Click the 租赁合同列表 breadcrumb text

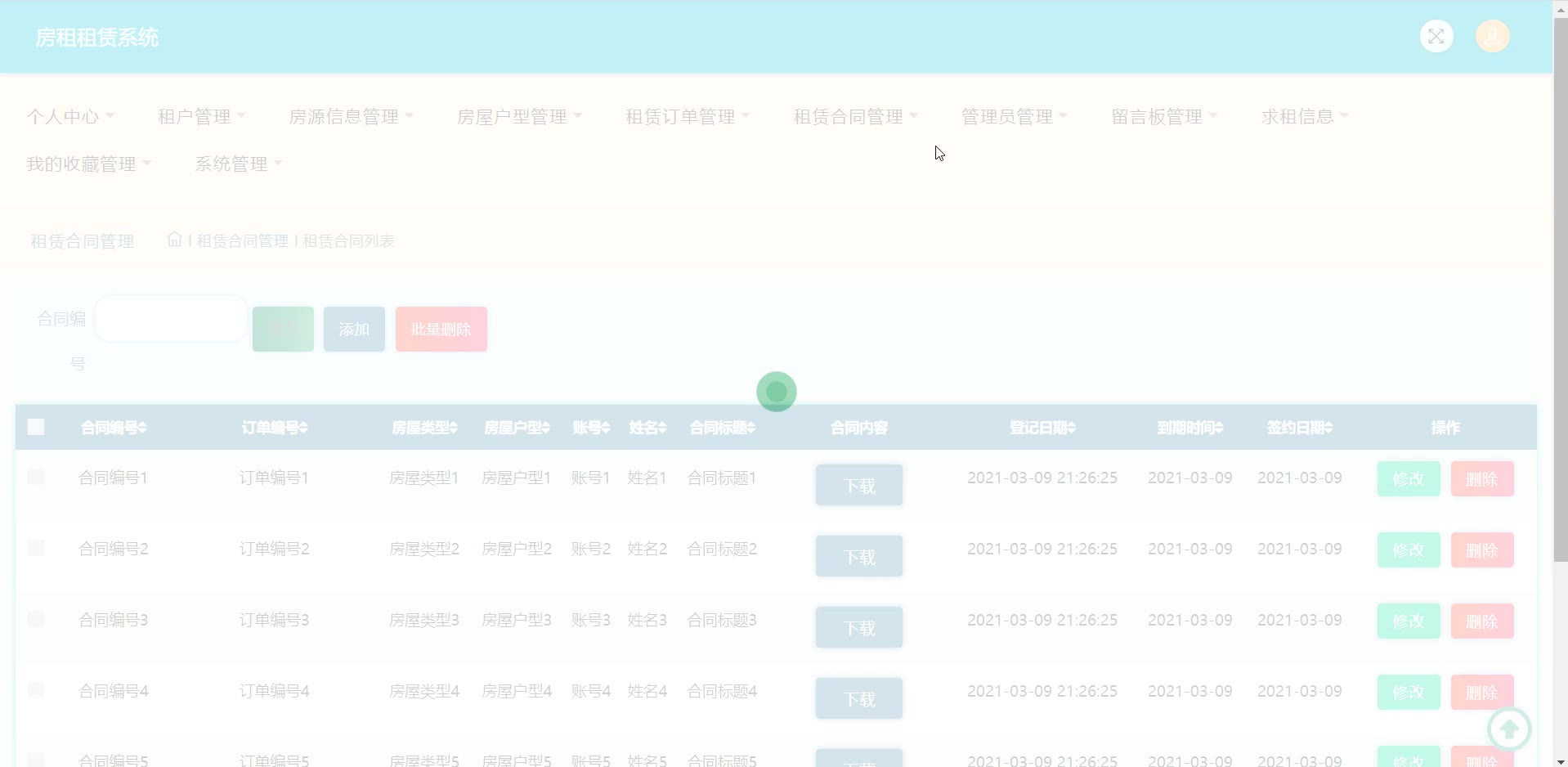pyautogui.click(x=348, y=241)
